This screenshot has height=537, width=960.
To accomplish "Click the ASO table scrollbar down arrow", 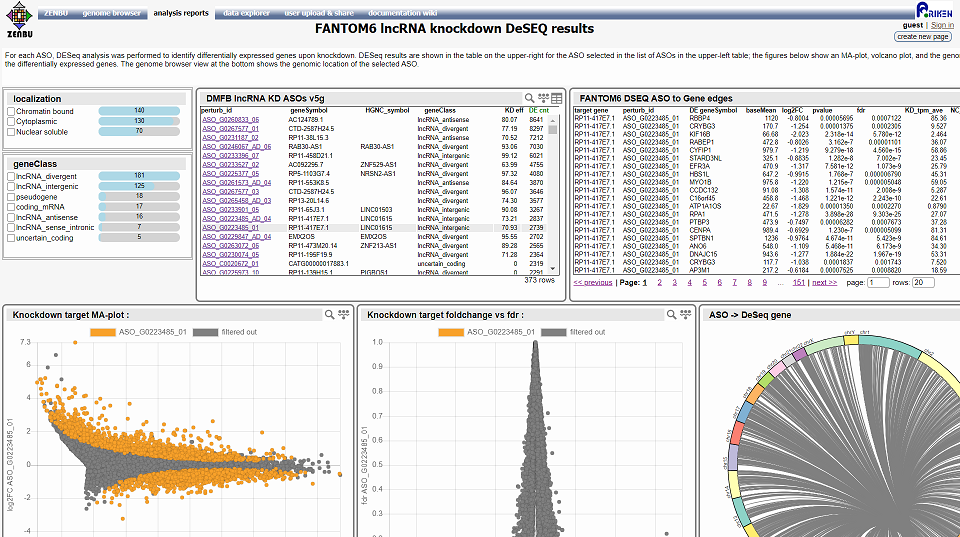I will [x=553, y=269].
